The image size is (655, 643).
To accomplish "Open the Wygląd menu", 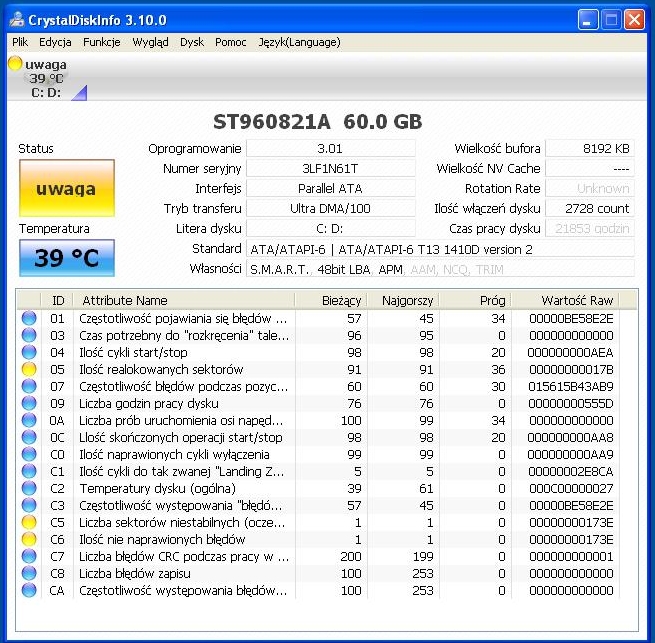I will [x=150, y=42].
